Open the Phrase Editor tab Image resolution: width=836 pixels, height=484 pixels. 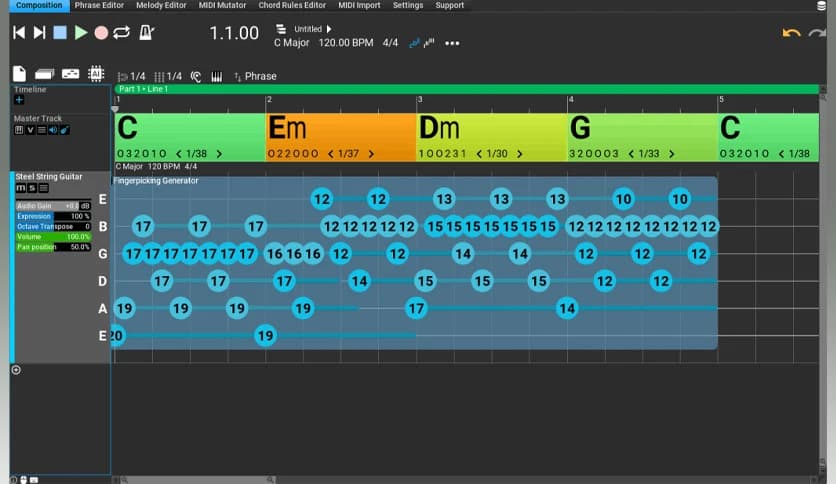(99, 5)
